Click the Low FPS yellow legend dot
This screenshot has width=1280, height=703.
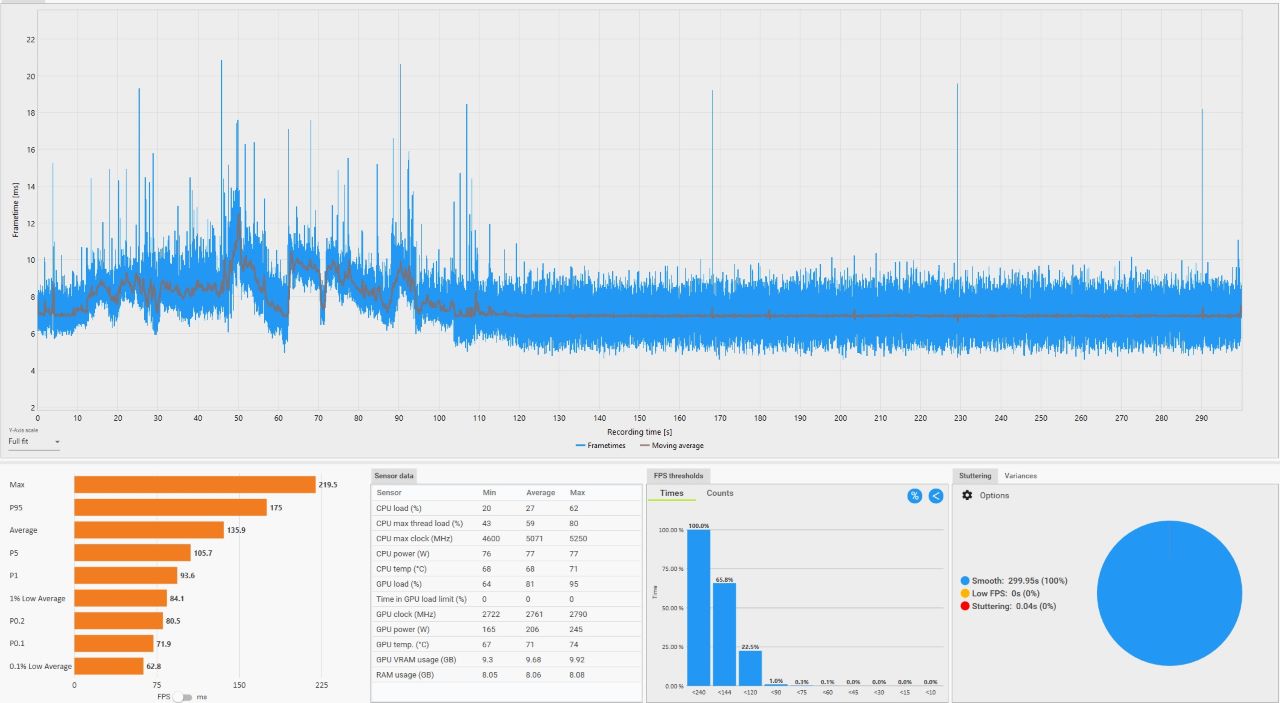click(965, 593)
